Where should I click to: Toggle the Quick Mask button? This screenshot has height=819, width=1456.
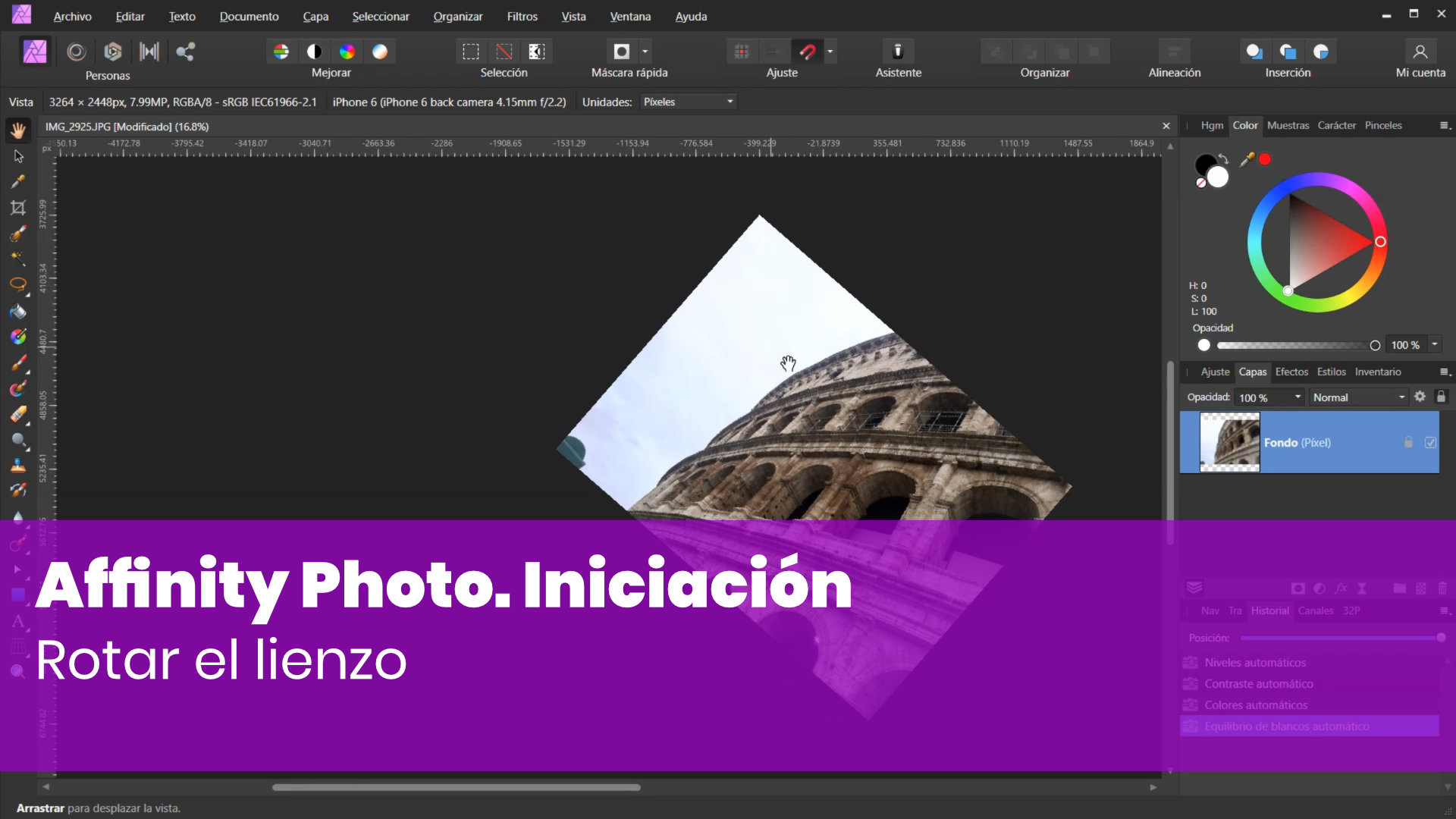point(622,52)
